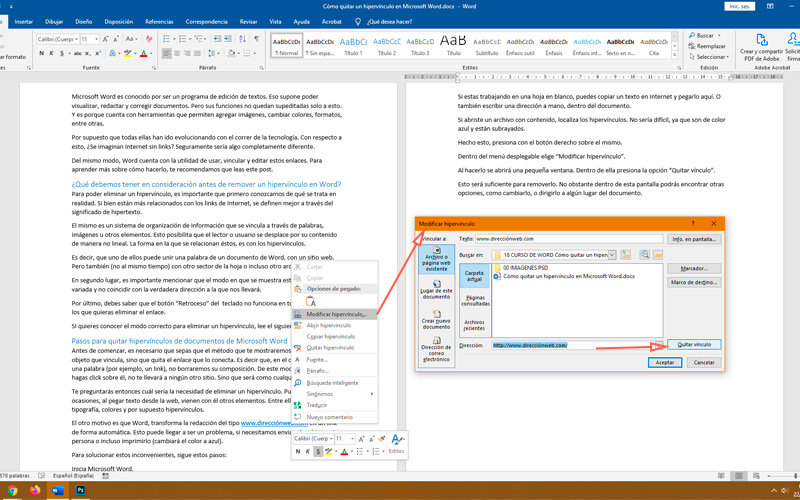800x500 pixels.
Task: Click Aceptar in the hyperlink dialog
Action: [665, 362]
